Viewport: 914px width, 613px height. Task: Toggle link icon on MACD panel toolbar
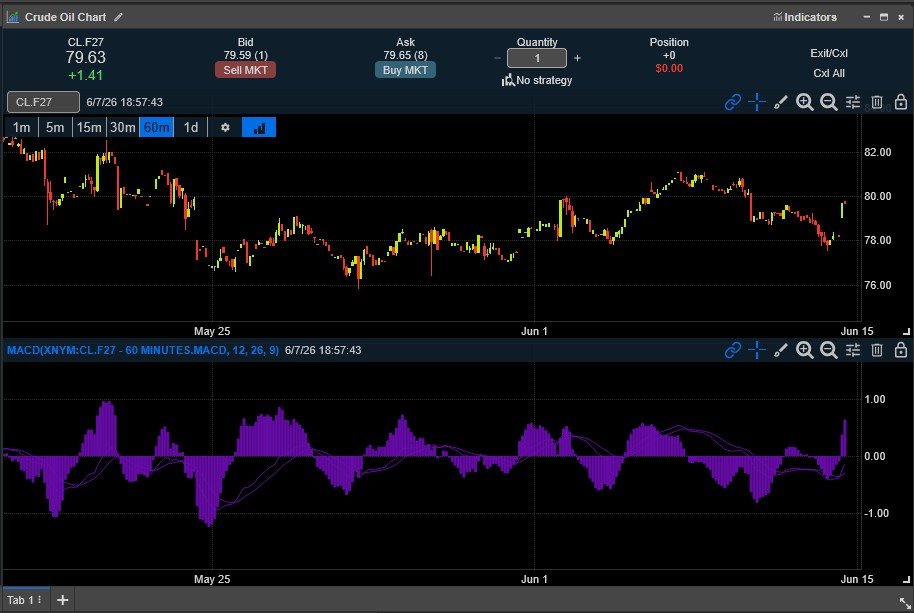coord(733,350)
